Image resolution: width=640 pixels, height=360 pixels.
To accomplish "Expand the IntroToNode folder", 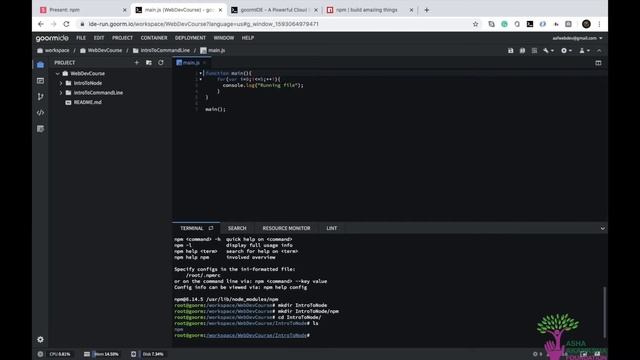I will click(61, 83).
